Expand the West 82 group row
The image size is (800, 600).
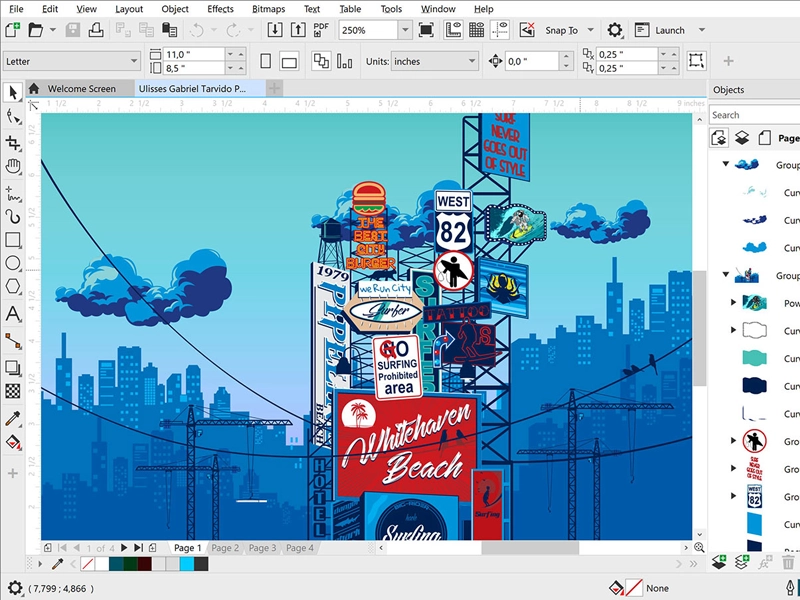click(734, 496)
